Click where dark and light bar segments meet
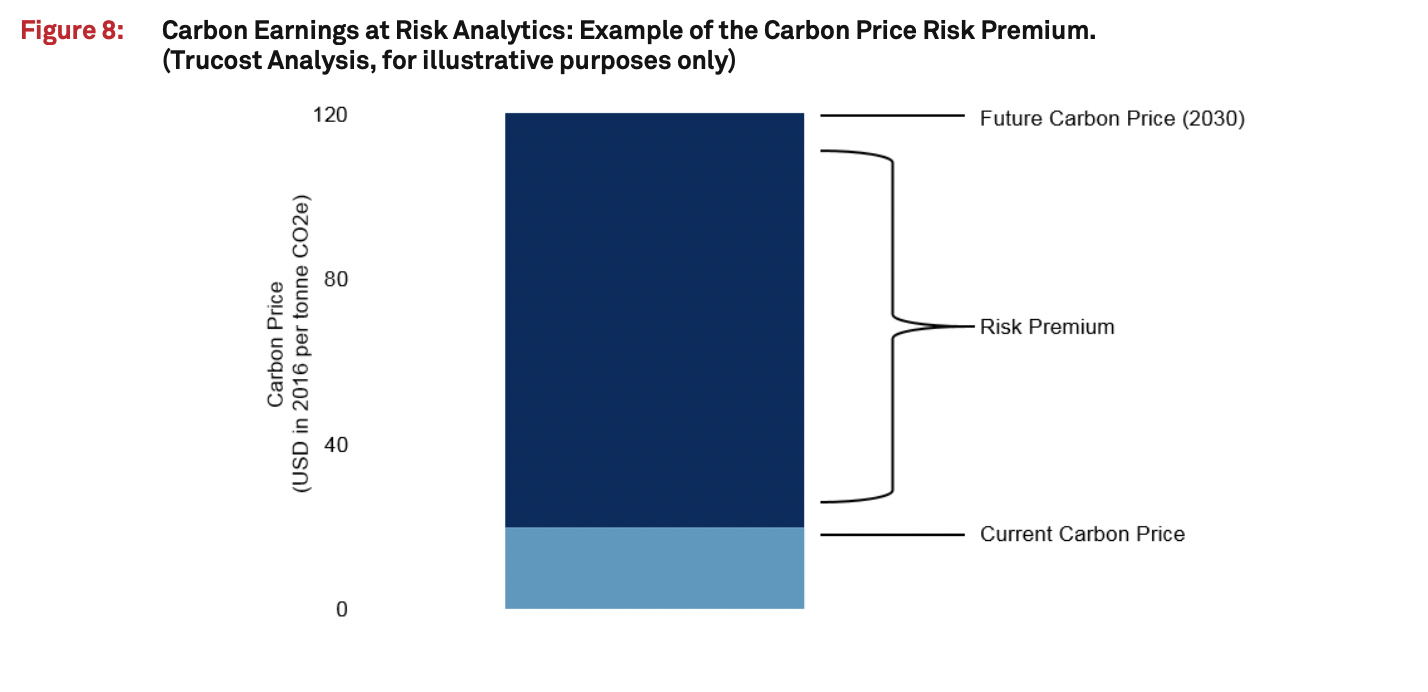Screen dimensions: 1428x692 tap(654, 527)
